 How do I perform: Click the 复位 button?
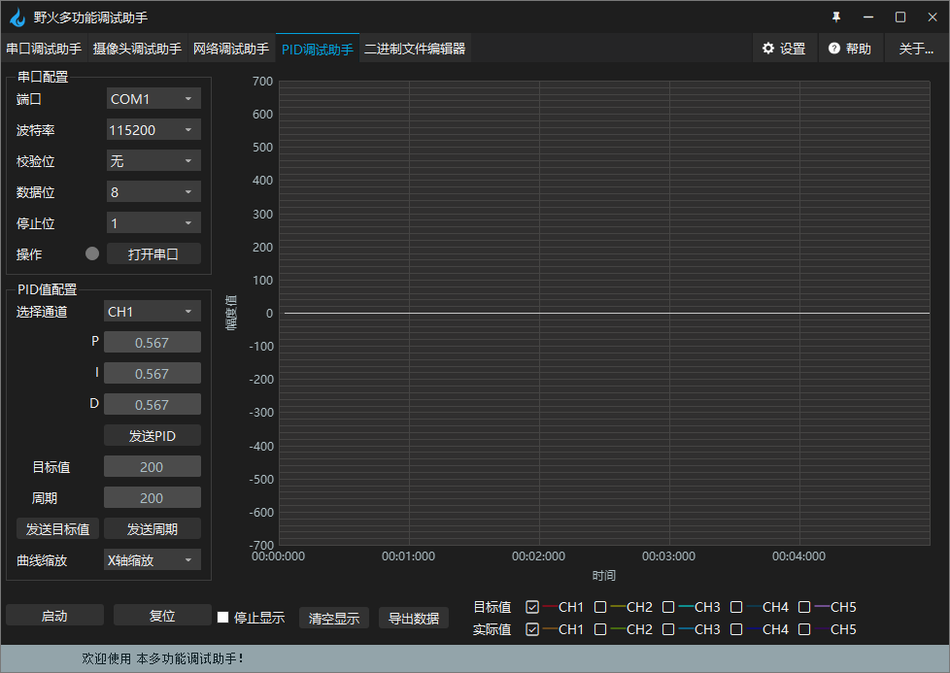click(x=162, y=615)
